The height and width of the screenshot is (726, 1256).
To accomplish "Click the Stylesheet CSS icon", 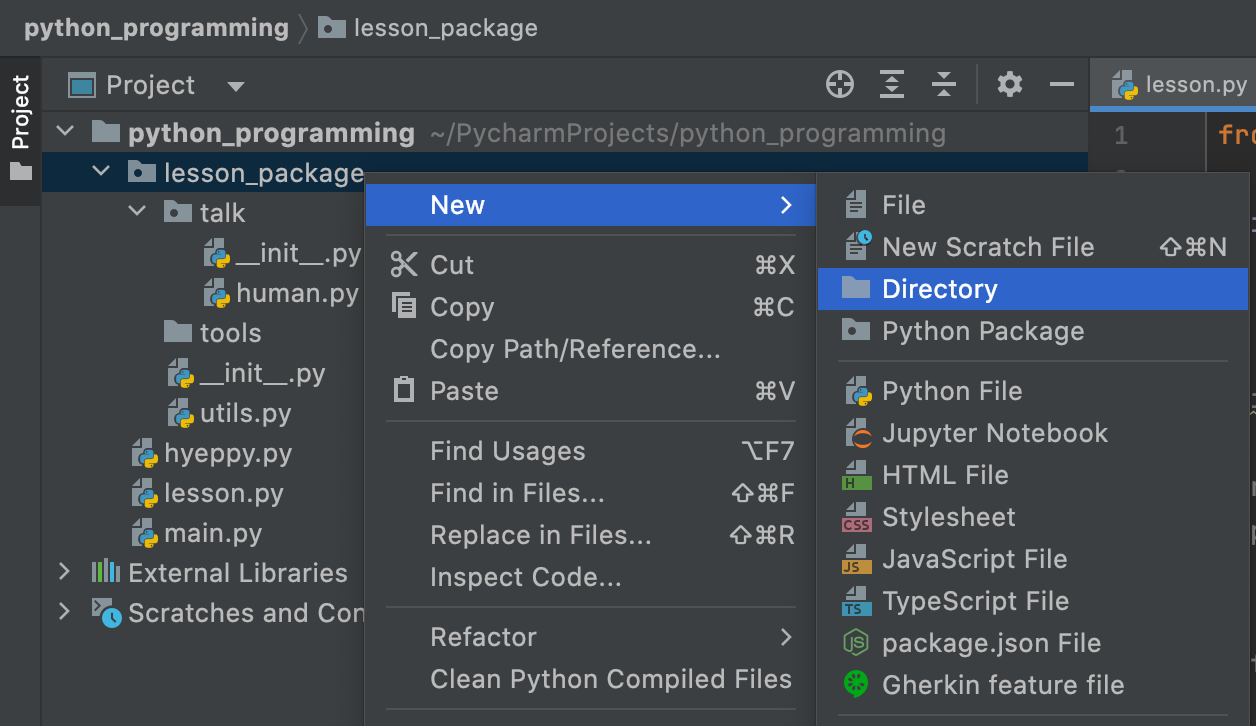I will [857, 517].
